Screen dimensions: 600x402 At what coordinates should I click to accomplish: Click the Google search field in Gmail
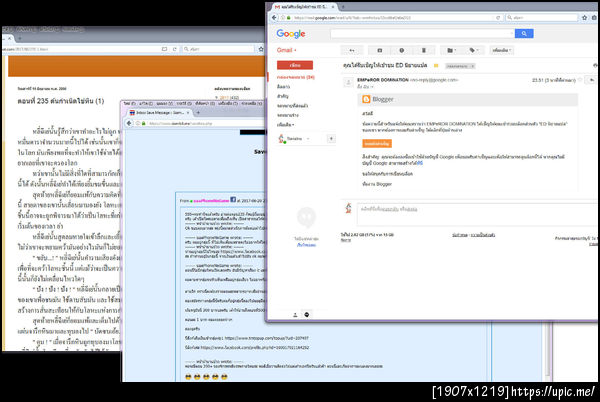click(x=422, y=34)
